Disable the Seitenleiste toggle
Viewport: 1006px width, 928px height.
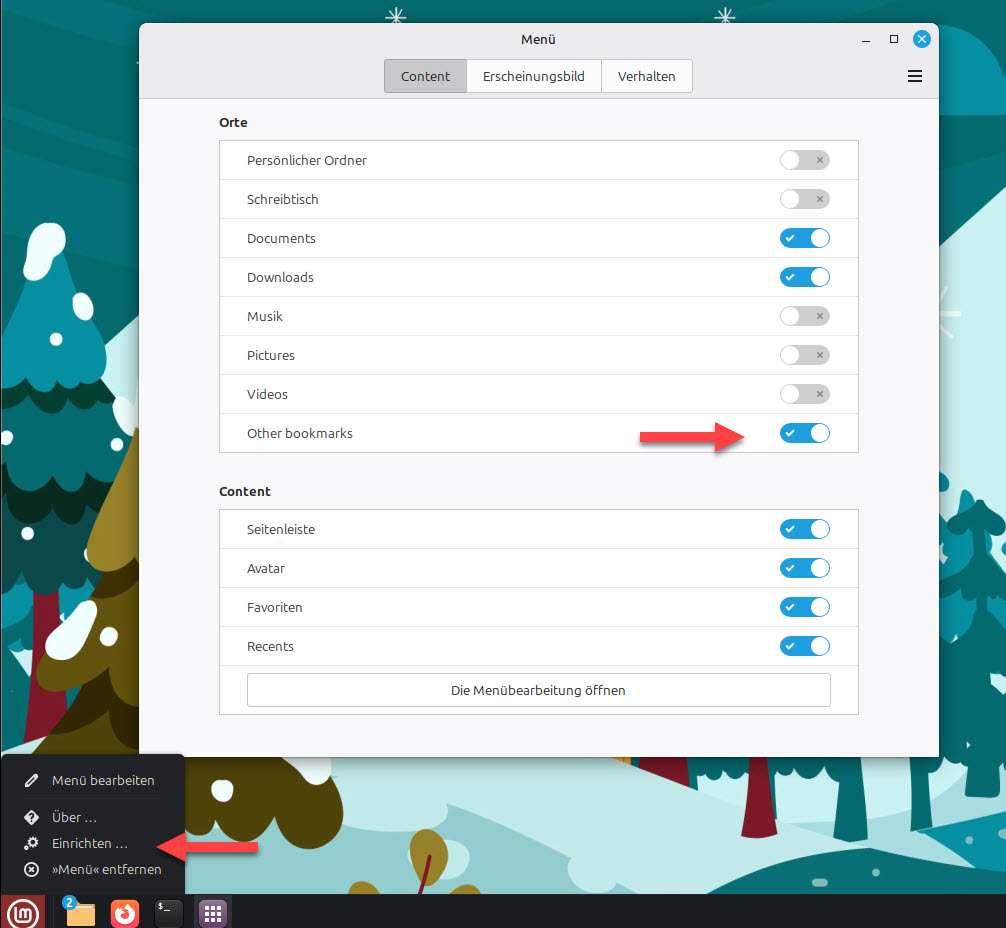(805, 529)
